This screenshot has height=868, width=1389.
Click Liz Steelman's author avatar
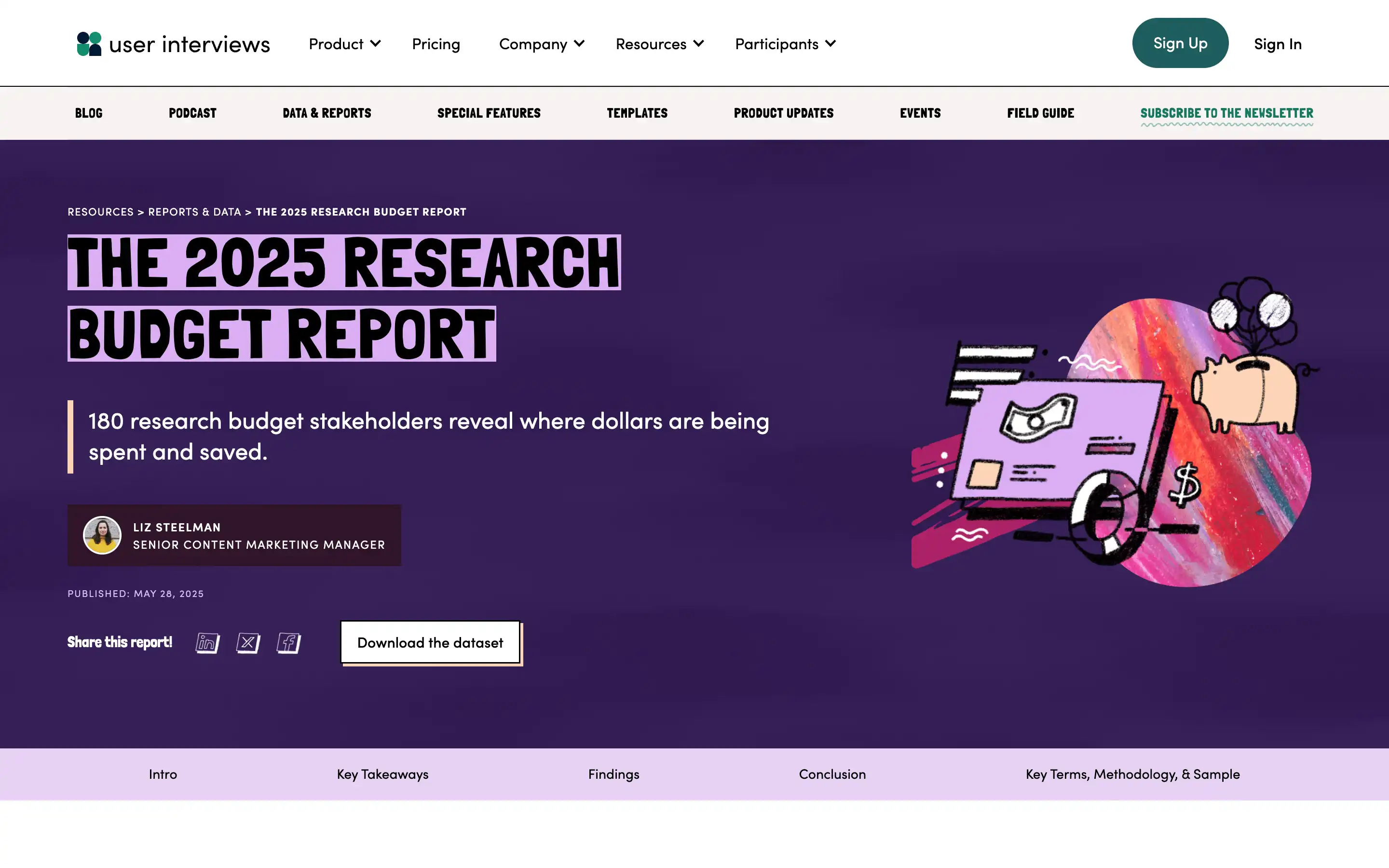pyautogui.click(x=102, y=535)
